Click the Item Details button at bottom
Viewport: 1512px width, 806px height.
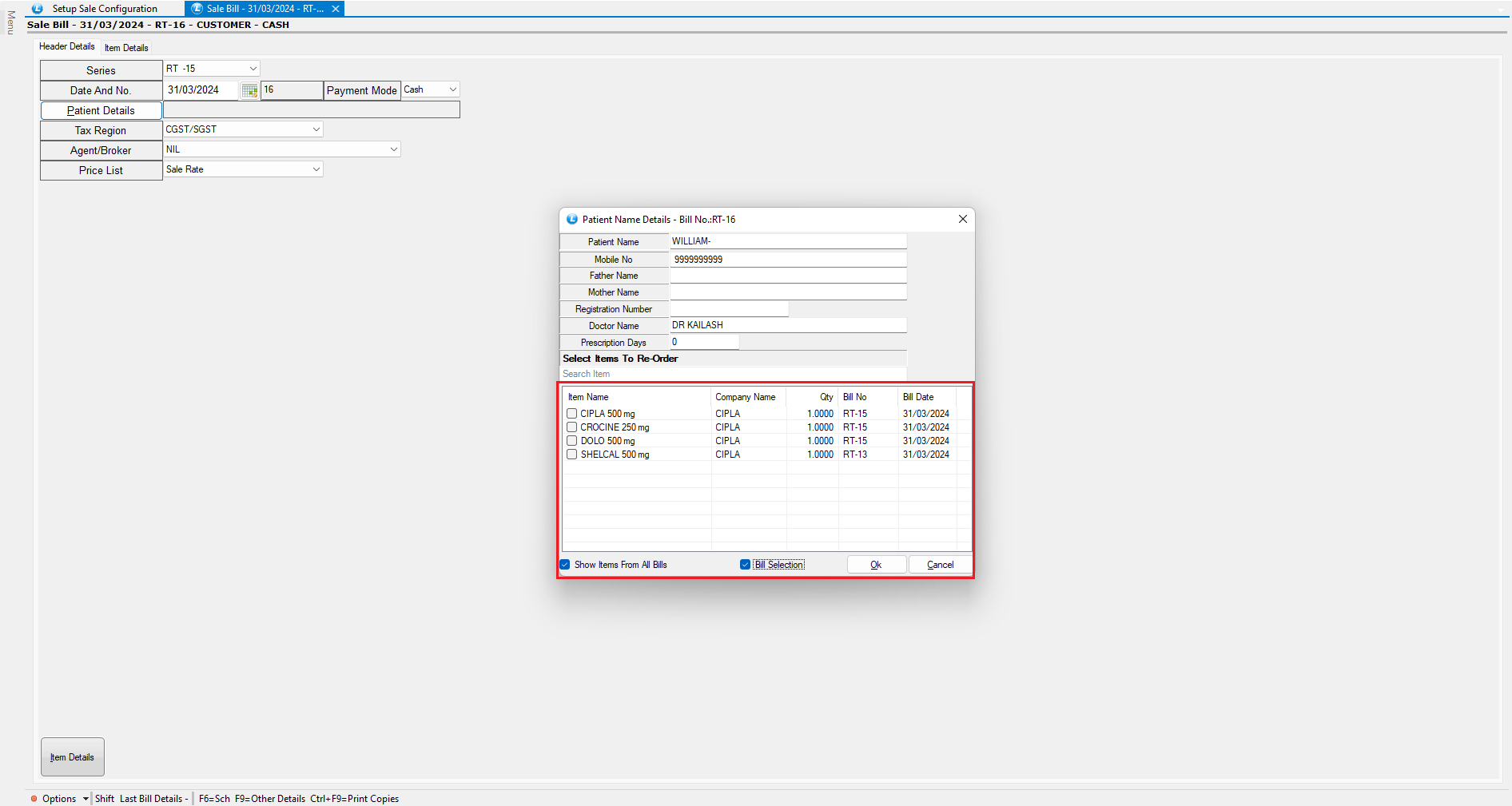point(73,757)
